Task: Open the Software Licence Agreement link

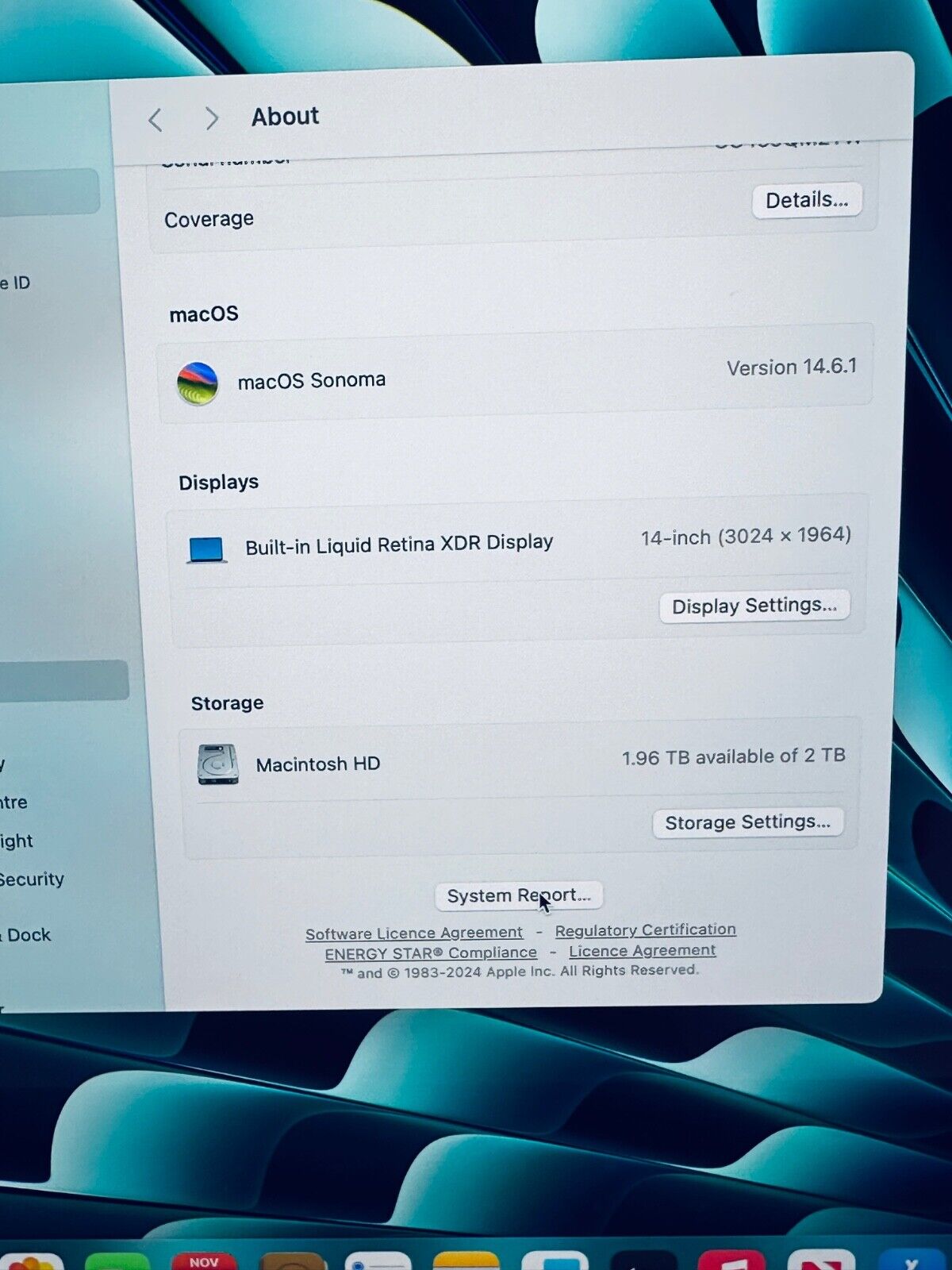Action: pos(414,933)
